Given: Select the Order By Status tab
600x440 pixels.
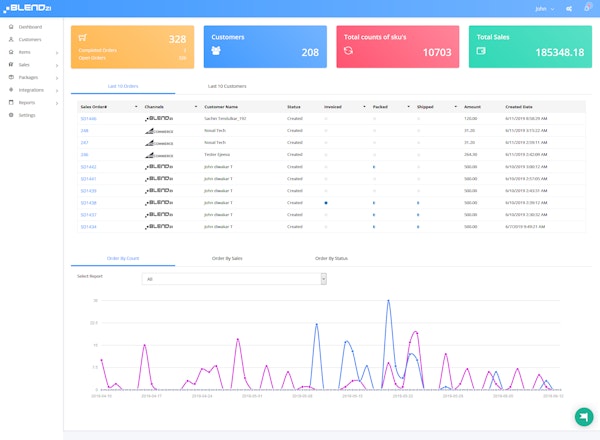Looking at the screenshot, I should [332, 258].
